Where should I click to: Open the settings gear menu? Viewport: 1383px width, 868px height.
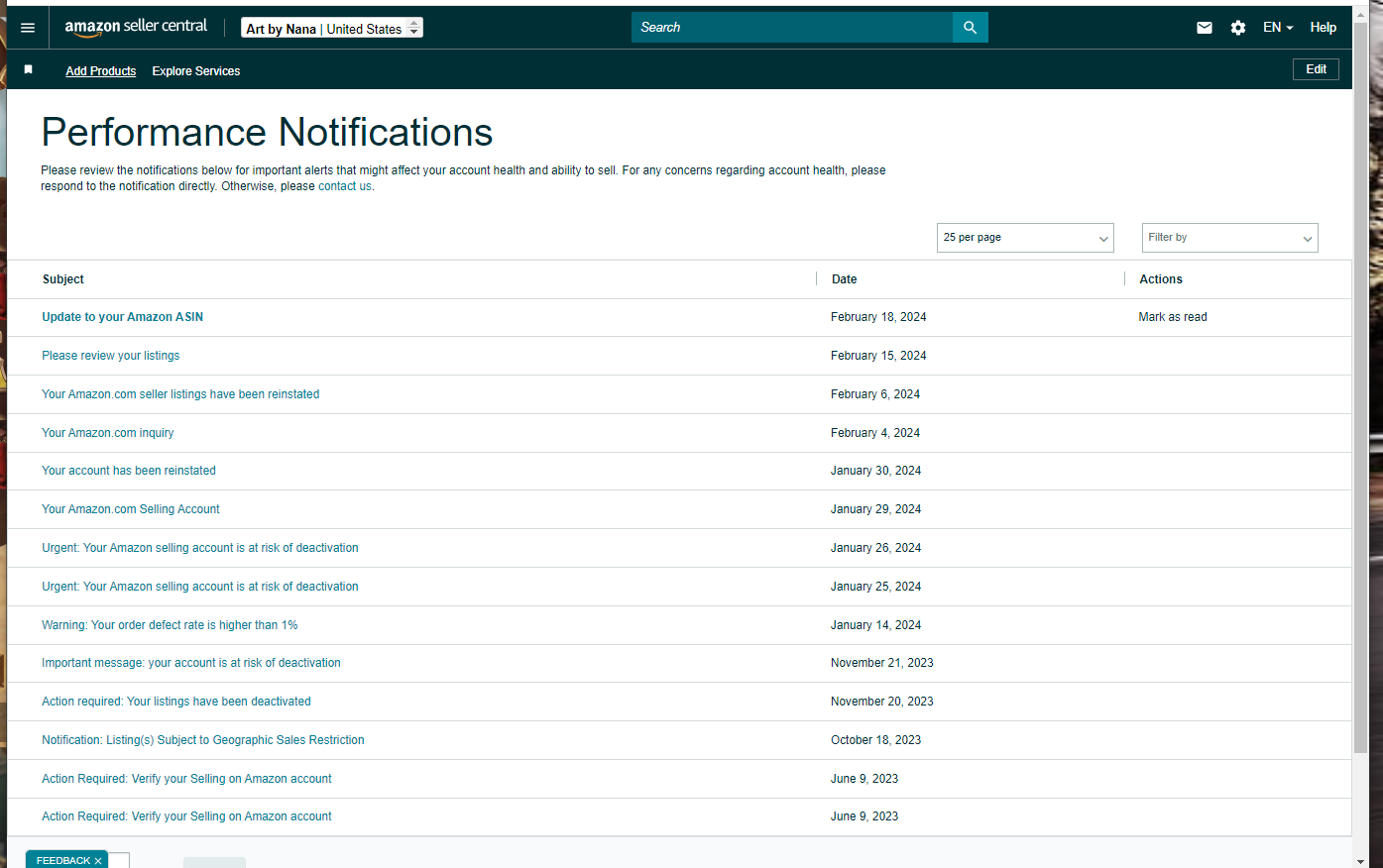tap(1238, 28)
